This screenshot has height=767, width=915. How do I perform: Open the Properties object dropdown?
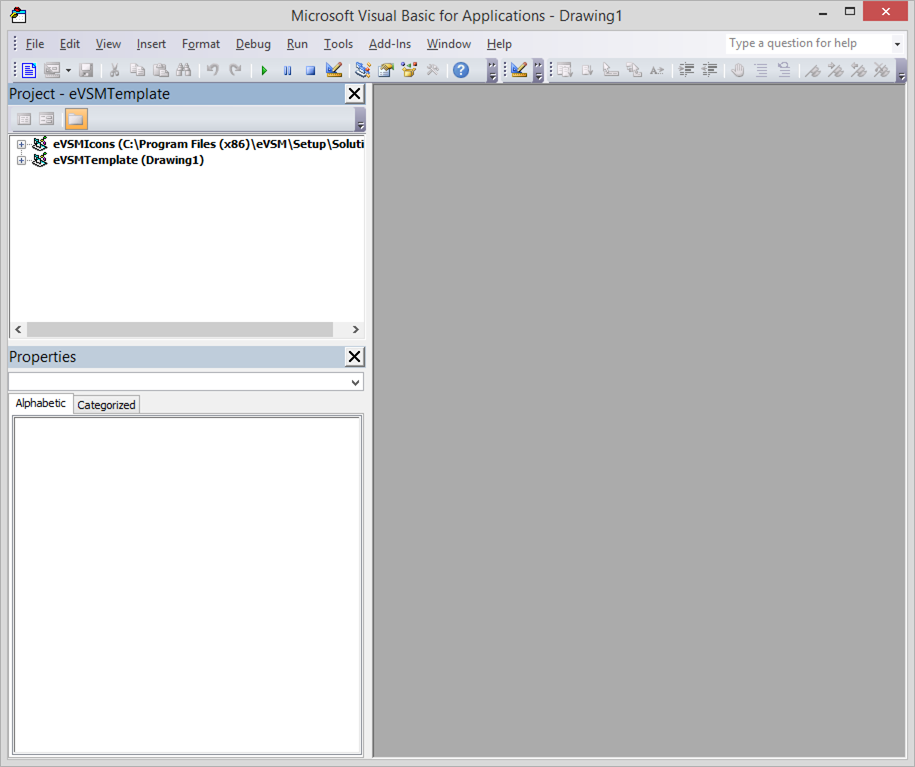[355, 382]
